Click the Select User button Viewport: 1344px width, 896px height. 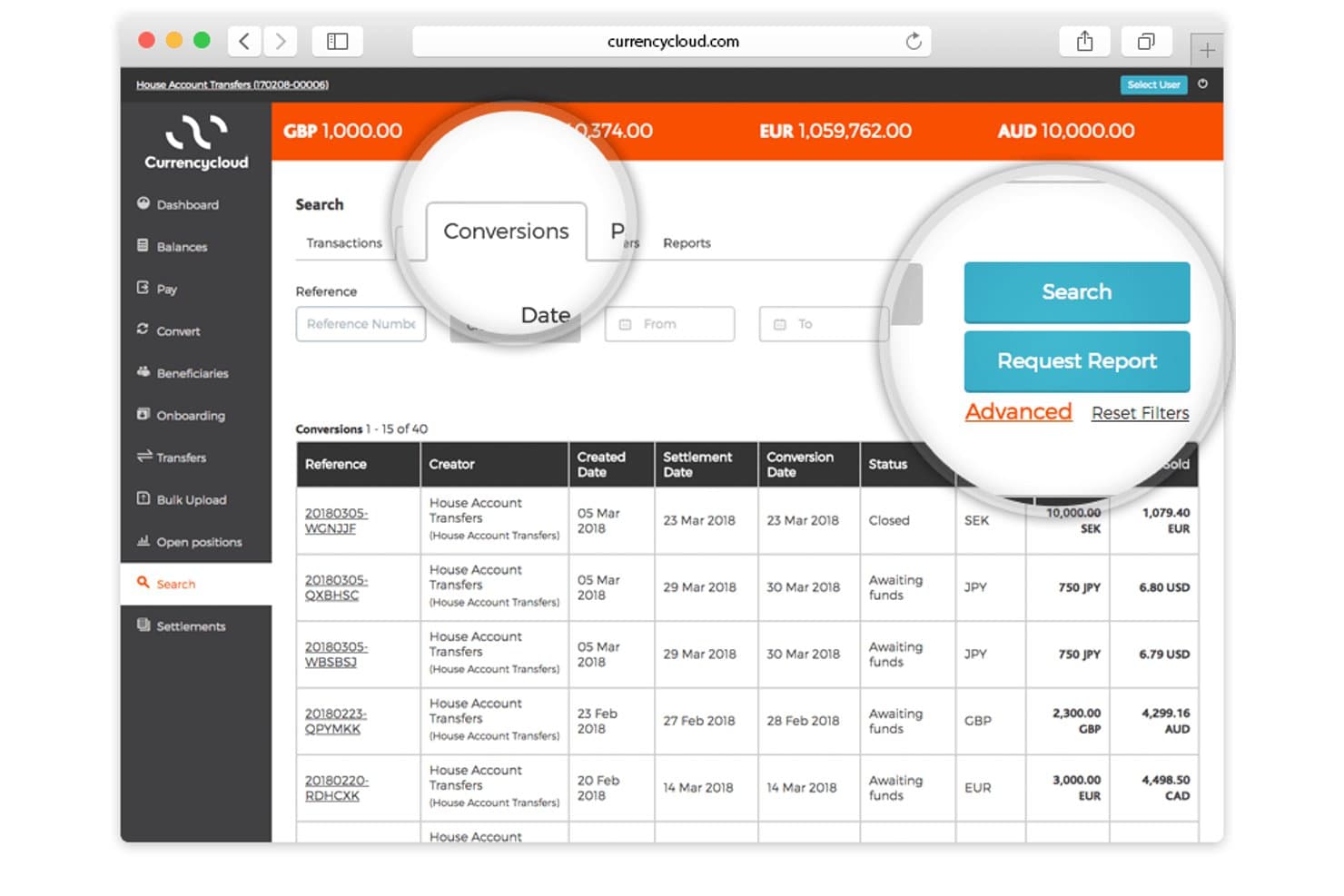coord(1153,84)
